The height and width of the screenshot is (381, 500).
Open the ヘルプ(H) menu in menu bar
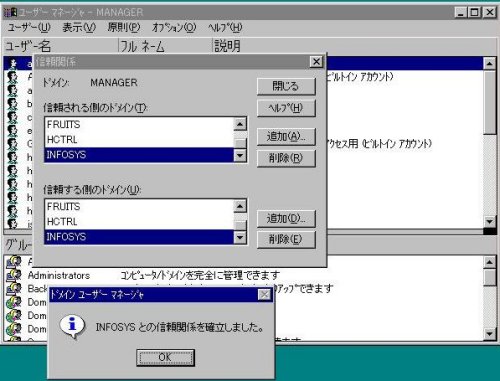coord(225,28)
